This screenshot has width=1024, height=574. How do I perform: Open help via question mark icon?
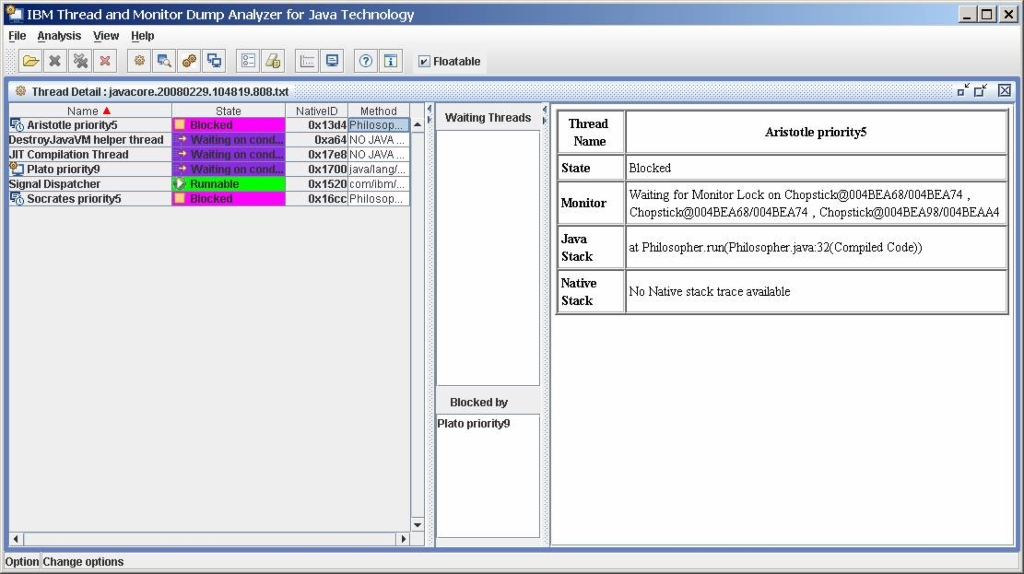(x=366, y=61)
